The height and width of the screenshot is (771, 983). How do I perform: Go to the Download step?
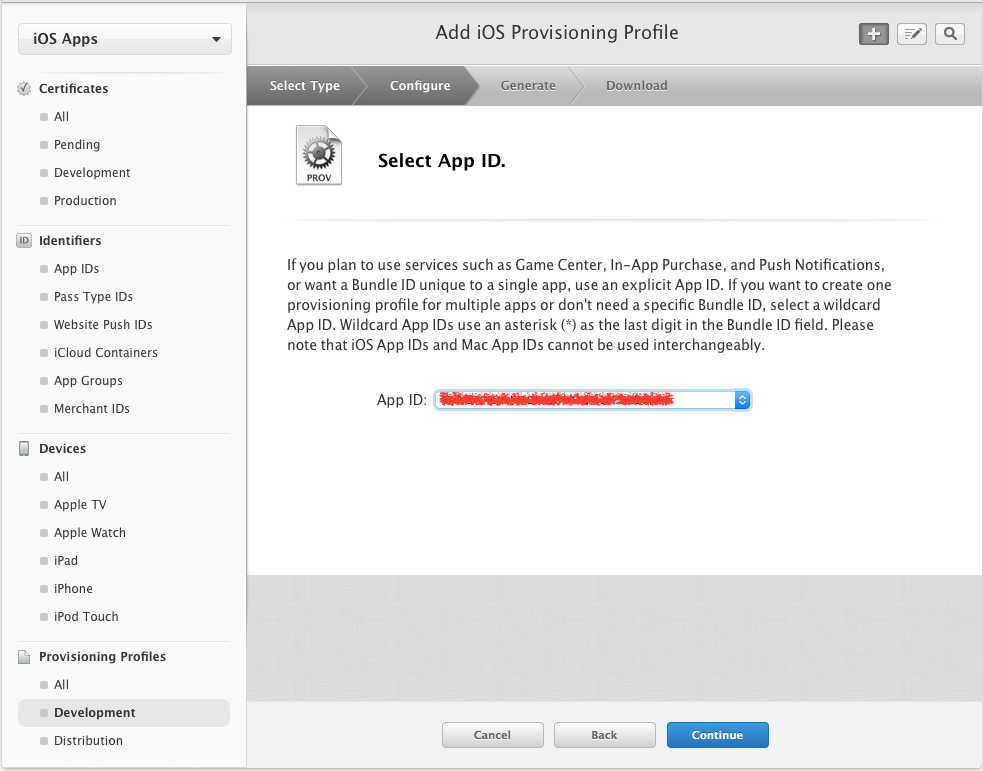636,85
